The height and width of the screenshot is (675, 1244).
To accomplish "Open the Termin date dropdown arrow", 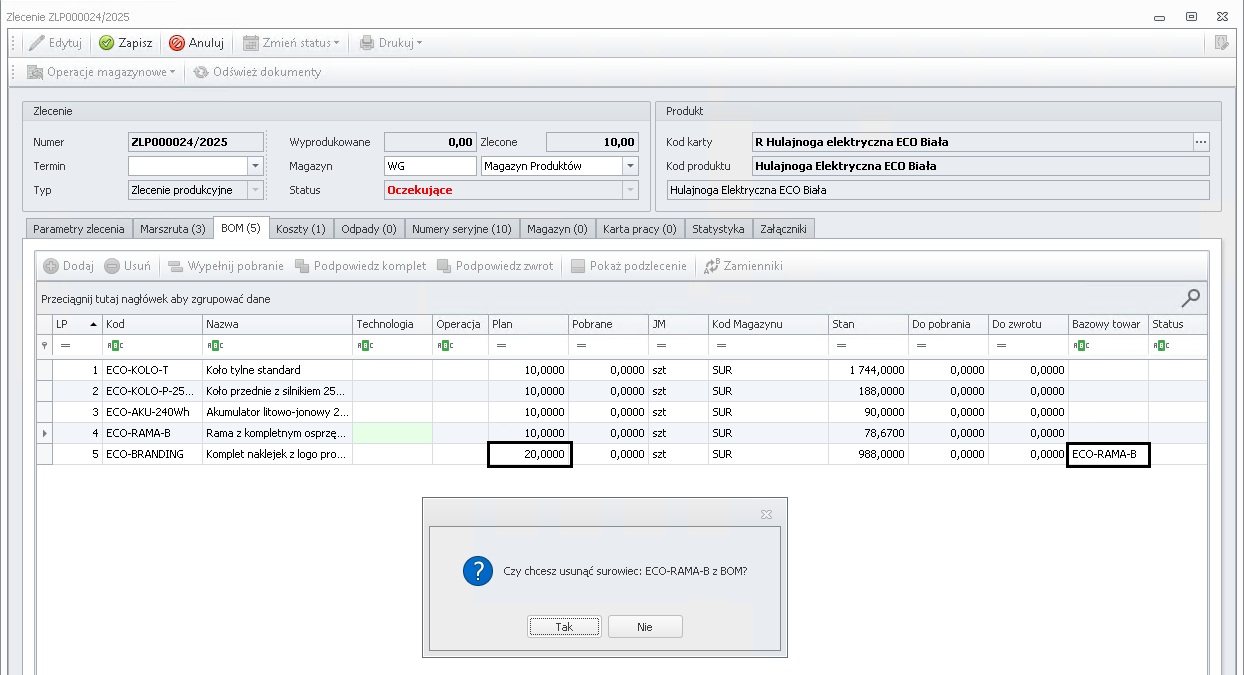I will 255,166.
